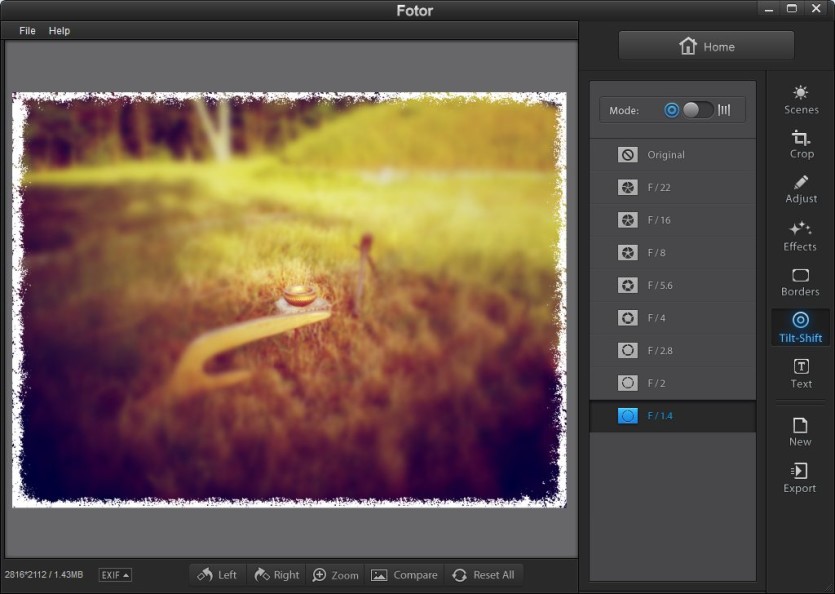Select the Tilt-Shift tool
The image size is (835, 594).
point(800,327)
